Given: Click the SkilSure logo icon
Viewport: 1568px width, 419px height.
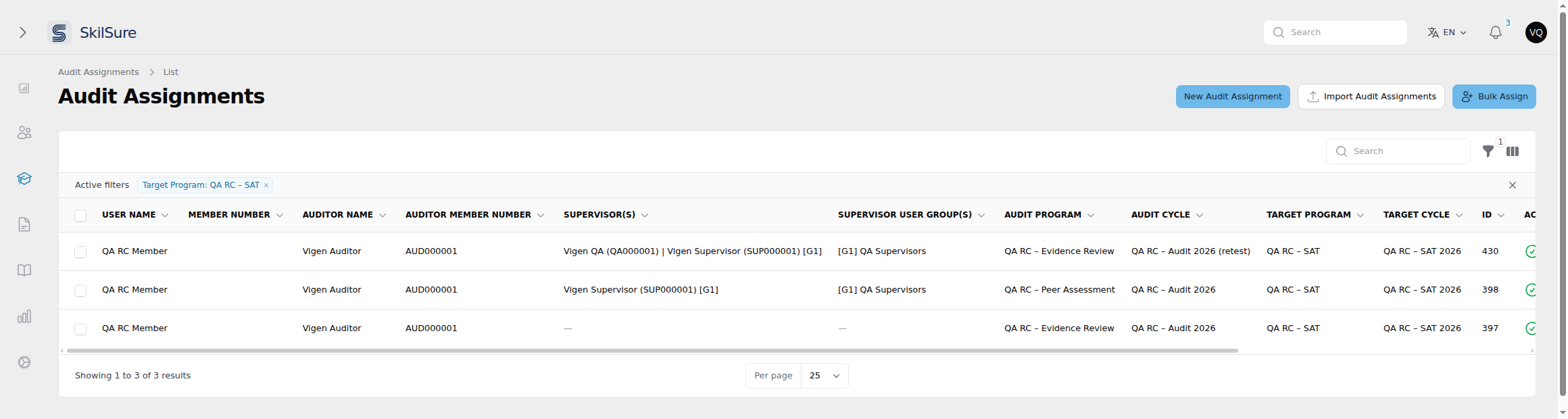Looking at the screenshot, I should (59, 32).
